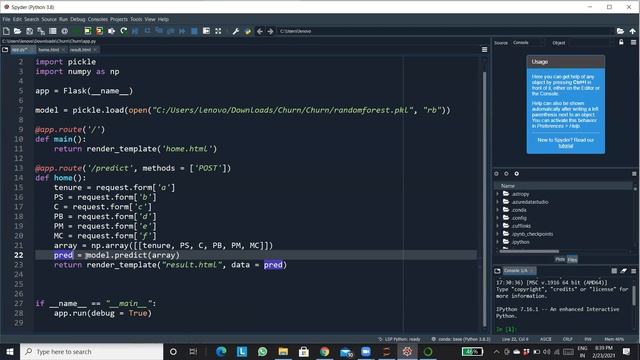640x360 pixels.
Task: Open the Run menu
Action: pyautogui.click(x=63, y=19)
